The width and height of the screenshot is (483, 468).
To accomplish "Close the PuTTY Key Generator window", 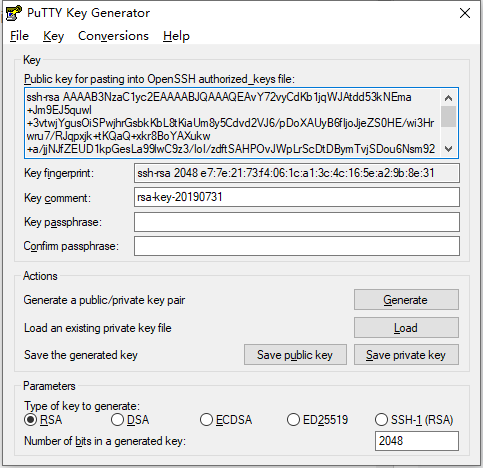I will pyautogui.click(x=465, y=13).
